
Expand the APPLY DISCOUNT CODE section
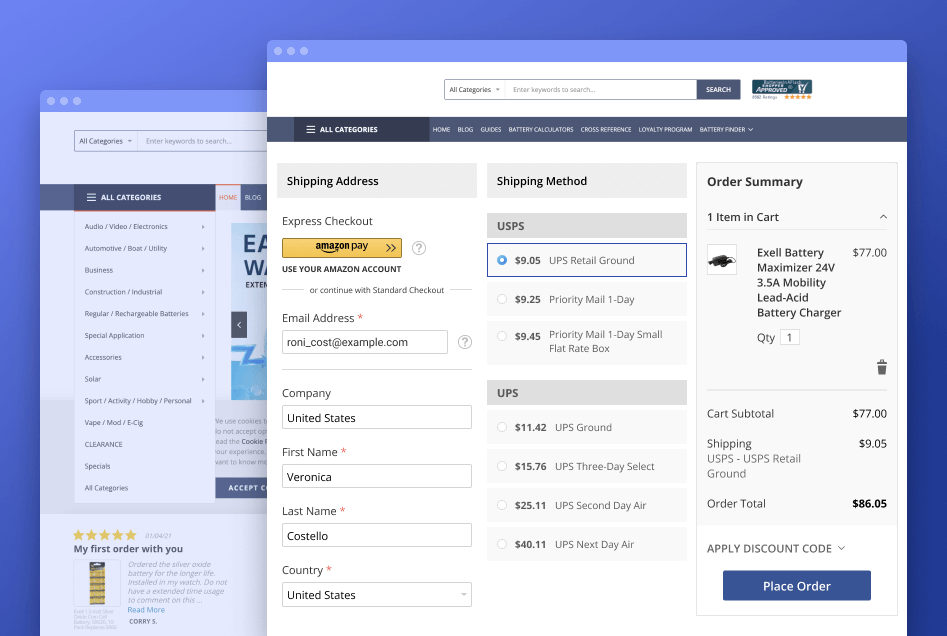coord(776,548)
